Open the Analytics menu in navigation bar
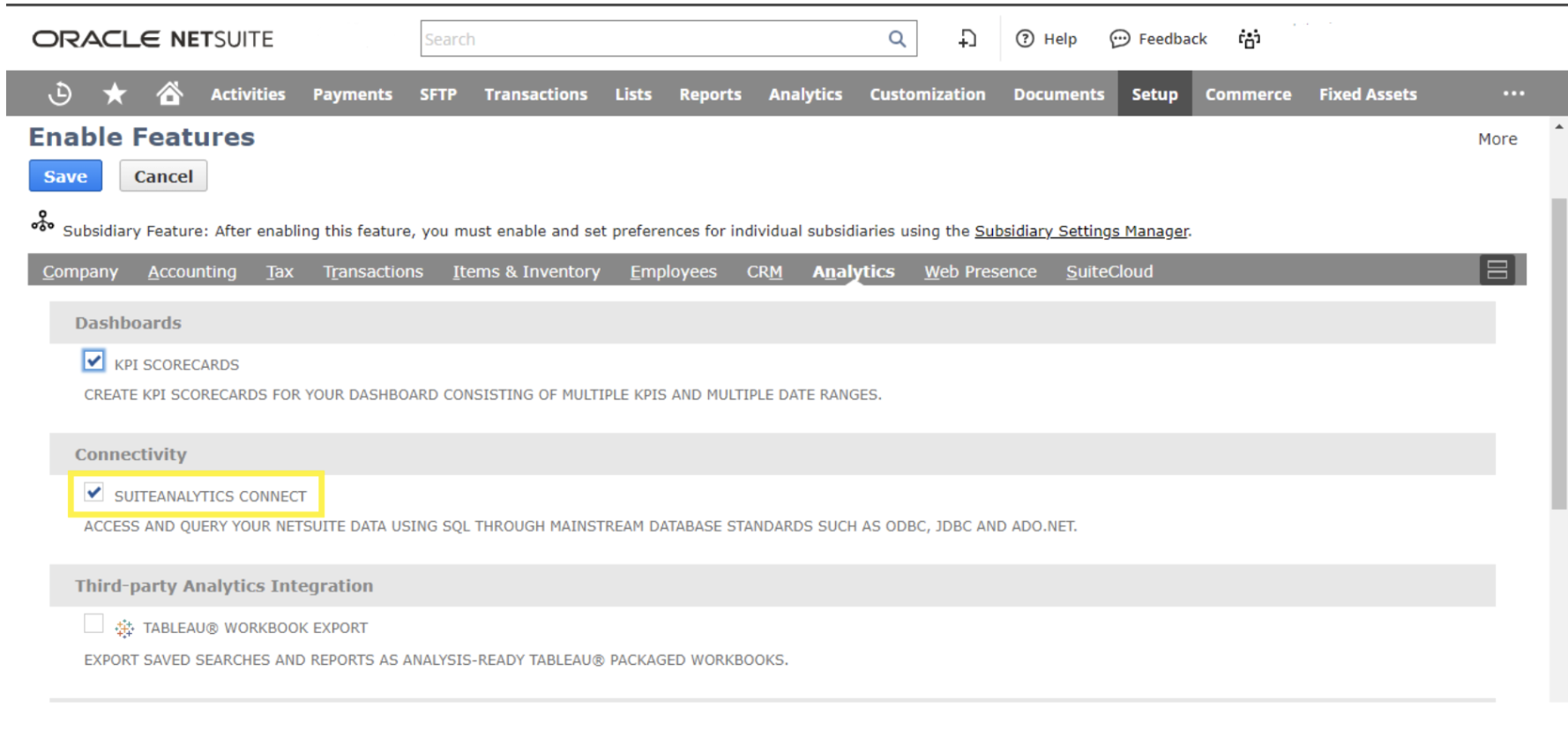 [805, 93]
